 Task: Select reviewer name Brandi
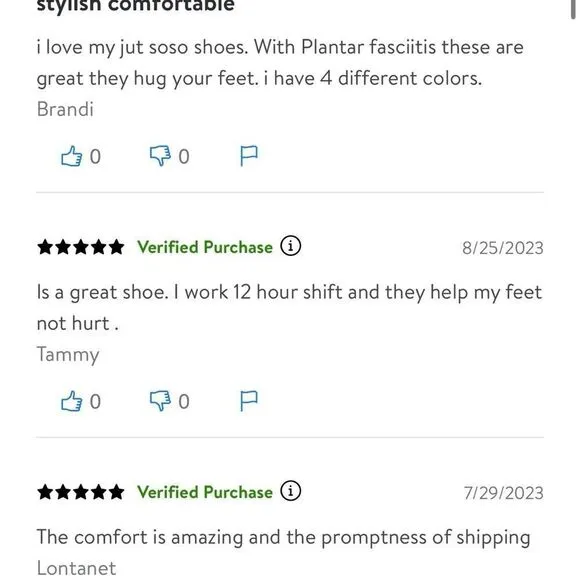(65, 109)
